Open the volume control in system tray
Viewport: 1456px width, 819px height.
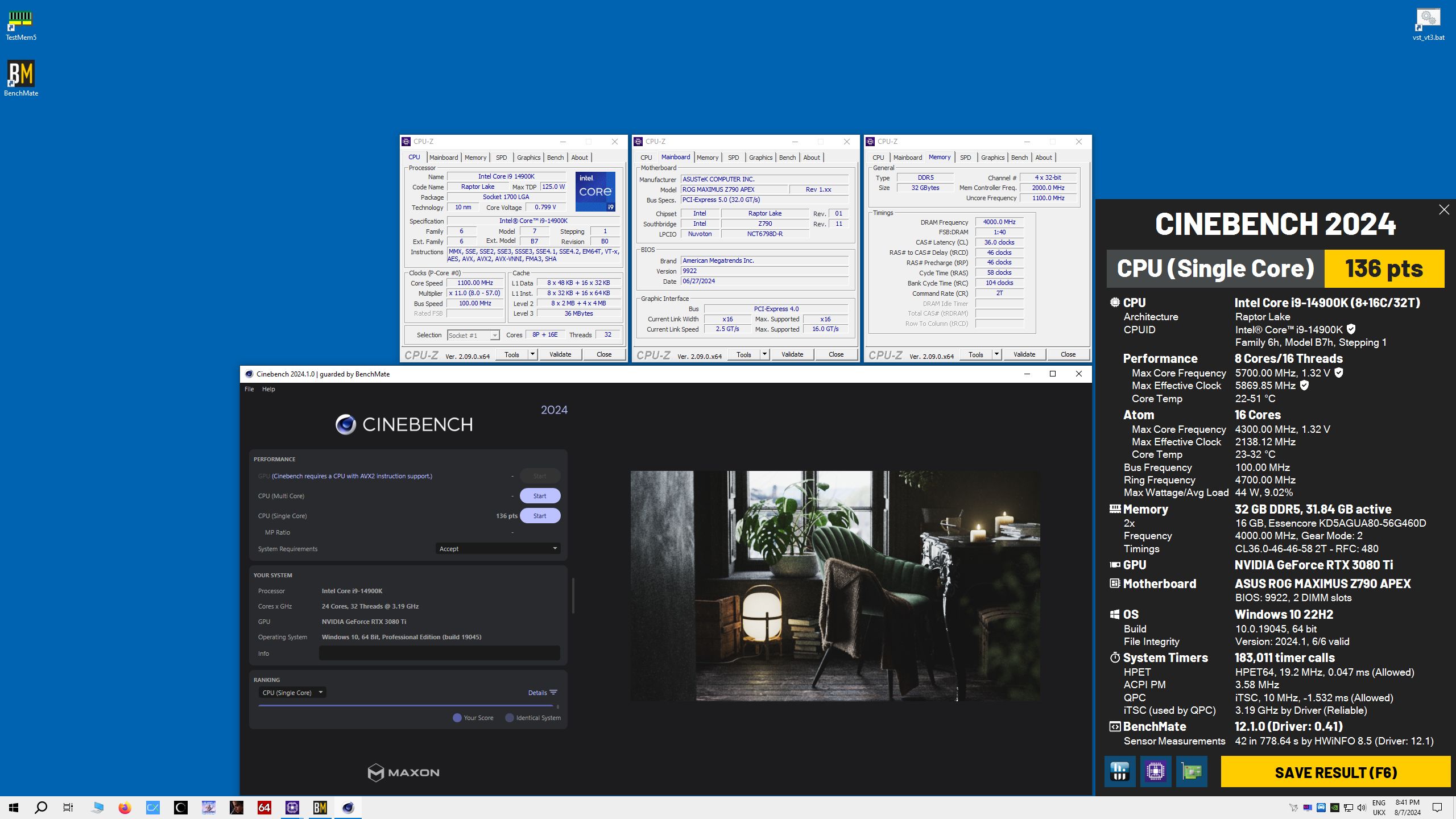1362,808
